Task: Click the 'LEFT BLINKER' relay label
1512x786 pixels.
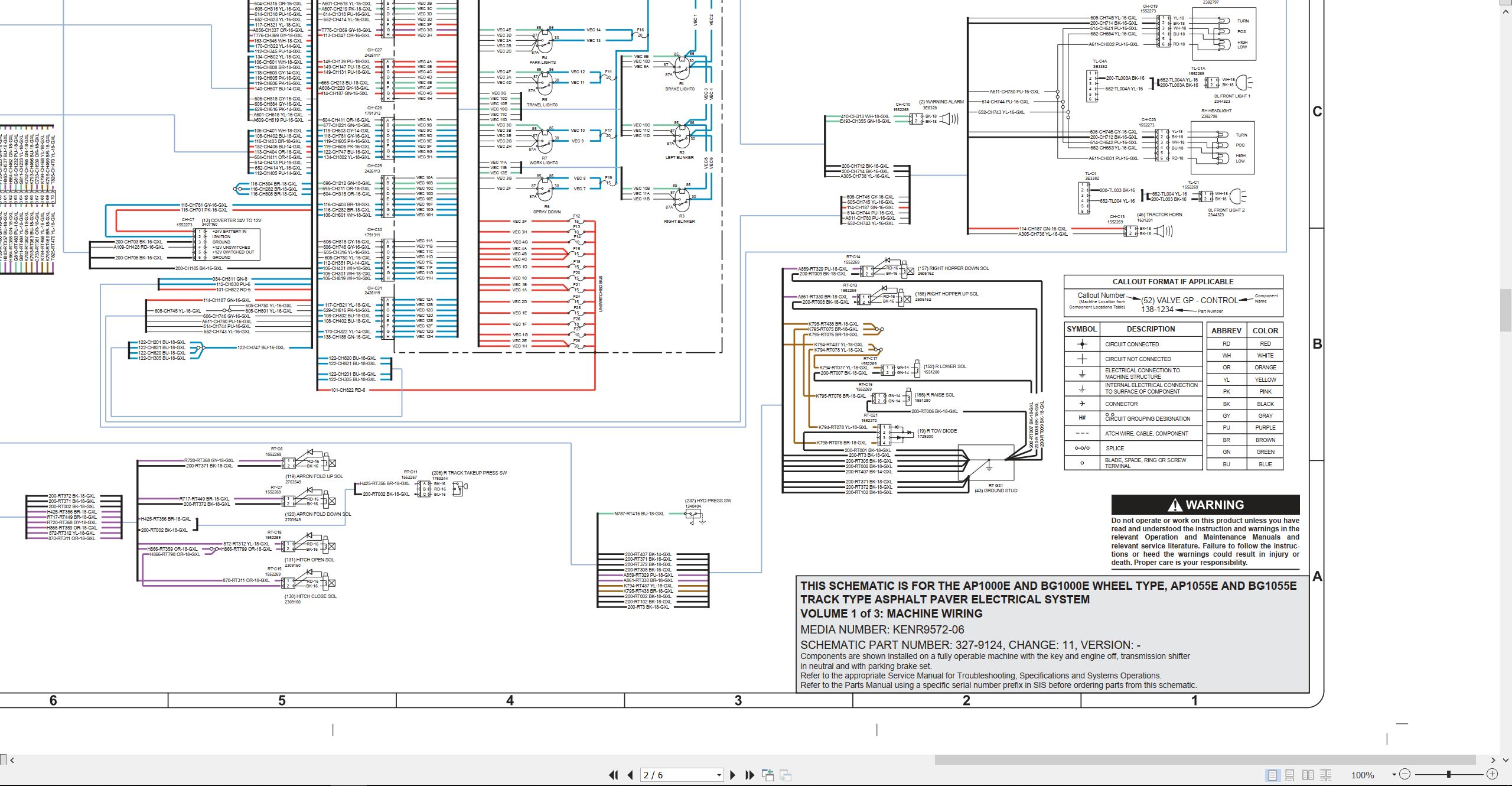Action: click(680, 157)
